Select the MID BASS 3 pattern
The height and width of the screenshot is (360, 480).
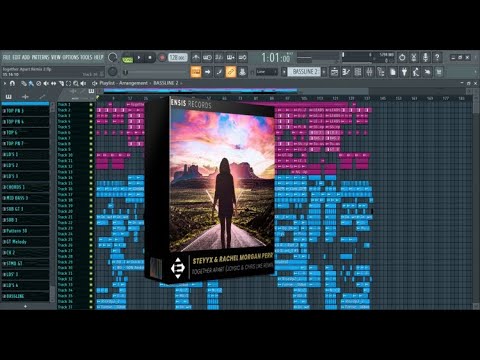tap(25, 198)
